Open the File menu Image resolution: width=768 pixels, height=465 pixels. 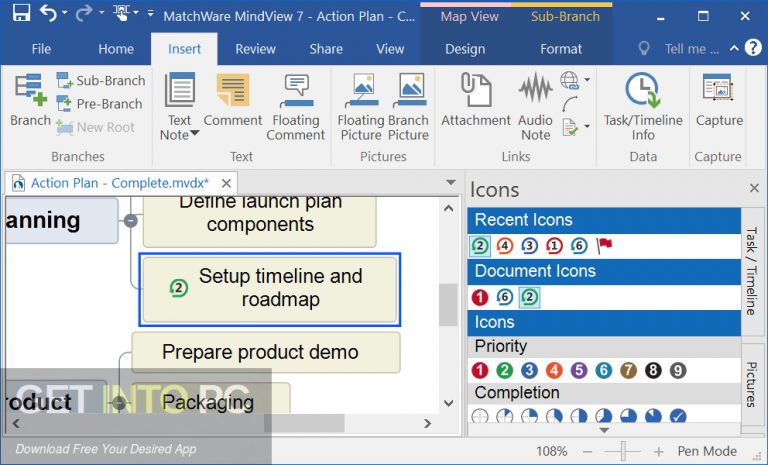41,48
